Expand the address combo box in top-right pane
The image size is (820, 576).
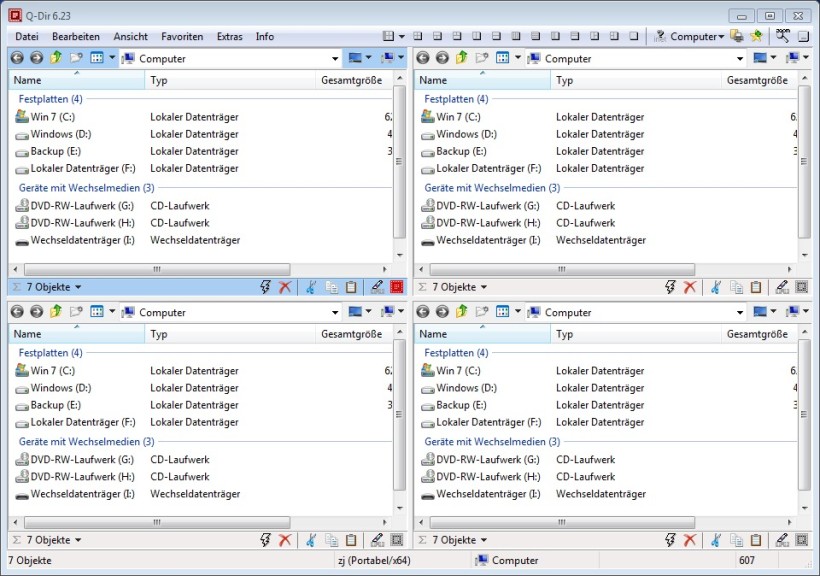[x=740, y=58]
